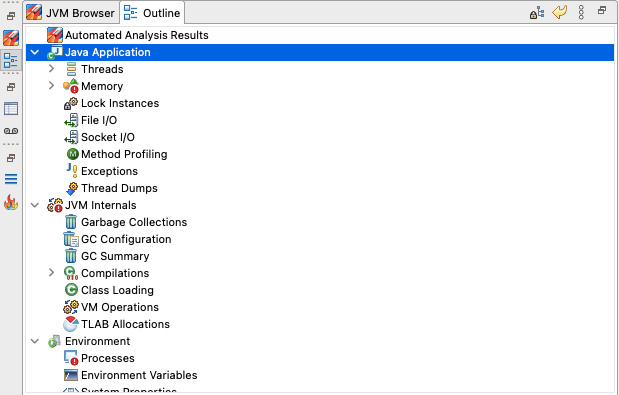Open the Exceptions page
619x395 pixels.
[109, 171]
